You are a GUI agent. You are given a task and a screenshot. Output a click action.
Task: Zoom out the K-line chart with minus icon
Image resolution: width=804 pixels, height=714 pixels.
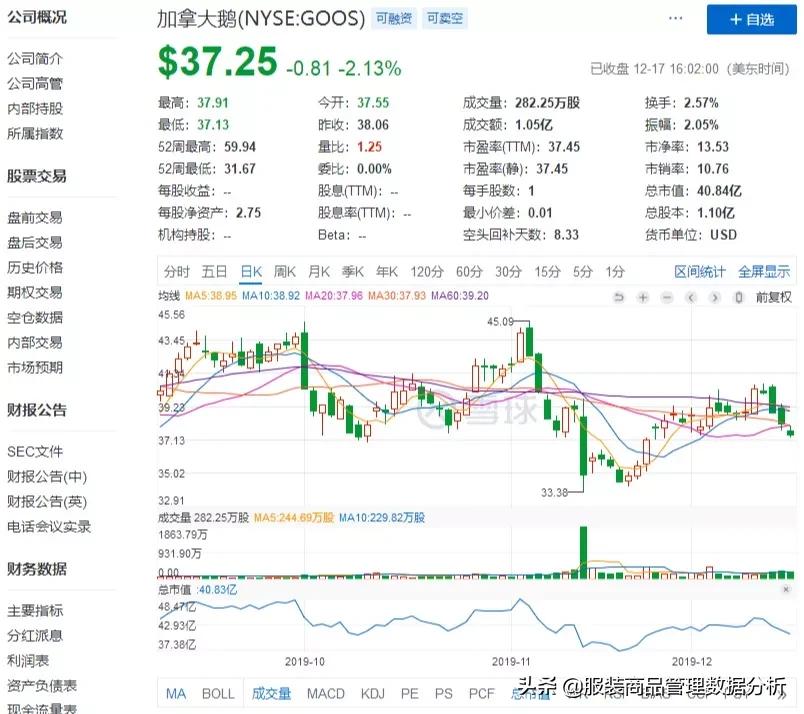pos(667,297)
